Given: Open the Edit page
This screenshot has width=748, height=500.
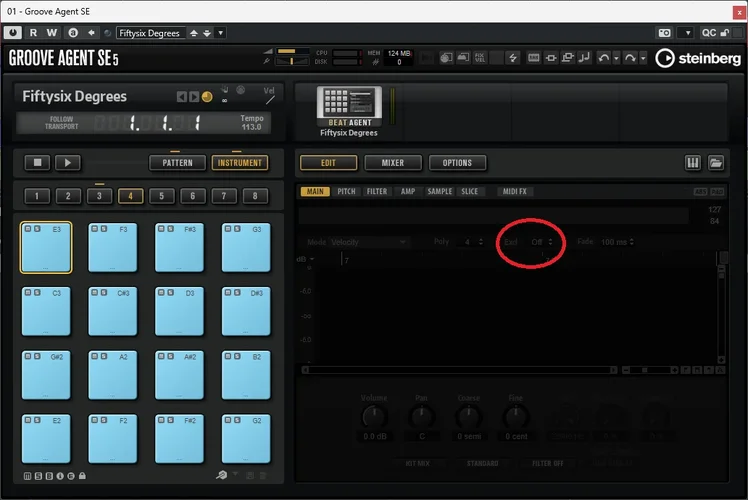Looking at the screenshot, I should 328,163.
